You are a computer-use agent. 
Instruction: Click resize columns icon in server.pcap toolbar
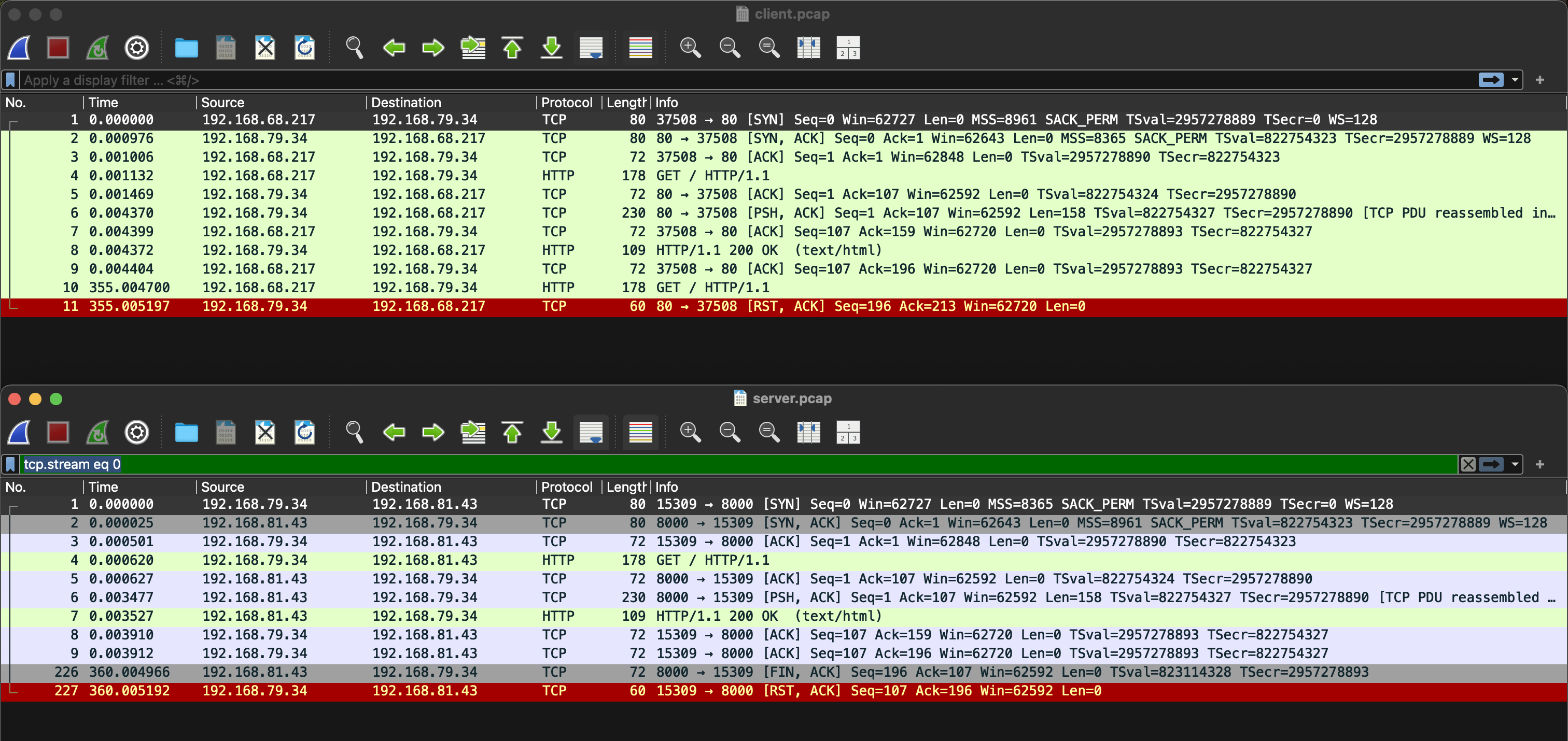tap(808, 432)
